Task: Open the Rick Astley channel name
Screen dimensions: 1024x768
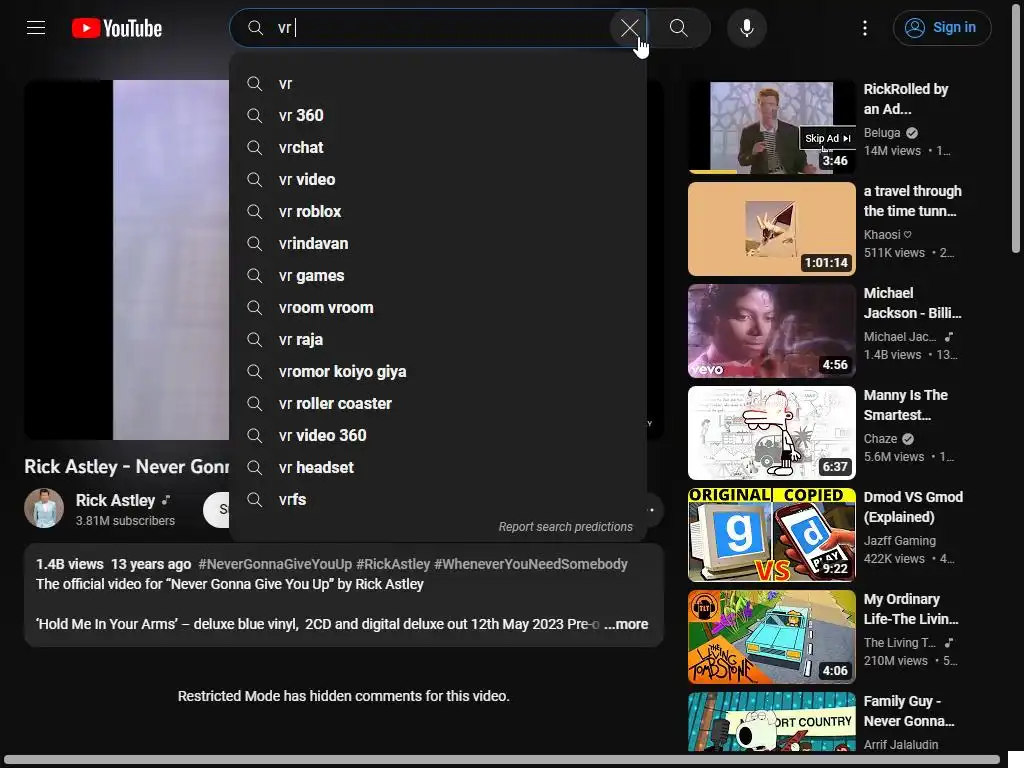Action: click(115, 500)
